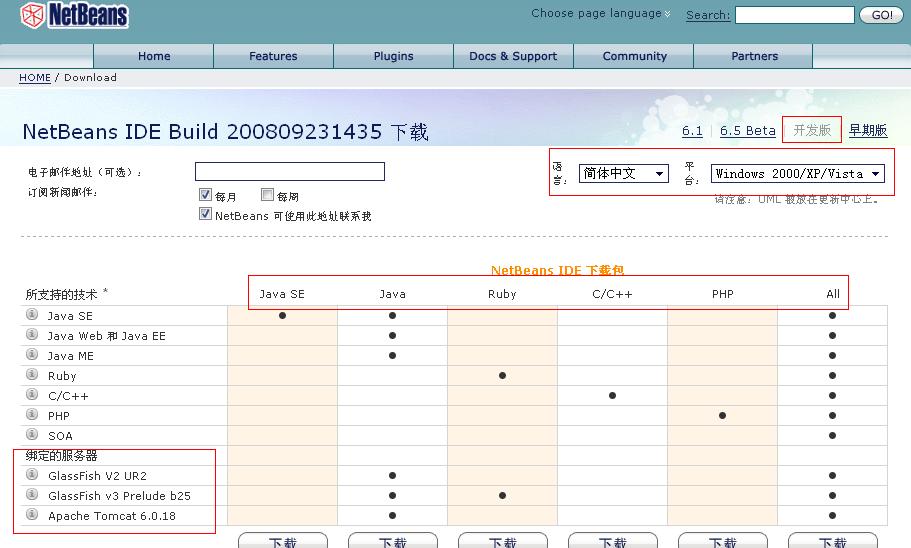The width and height of the screenshot is (911, 548).
Task: Go to the Home tab
Action: [x=154, y=56]
